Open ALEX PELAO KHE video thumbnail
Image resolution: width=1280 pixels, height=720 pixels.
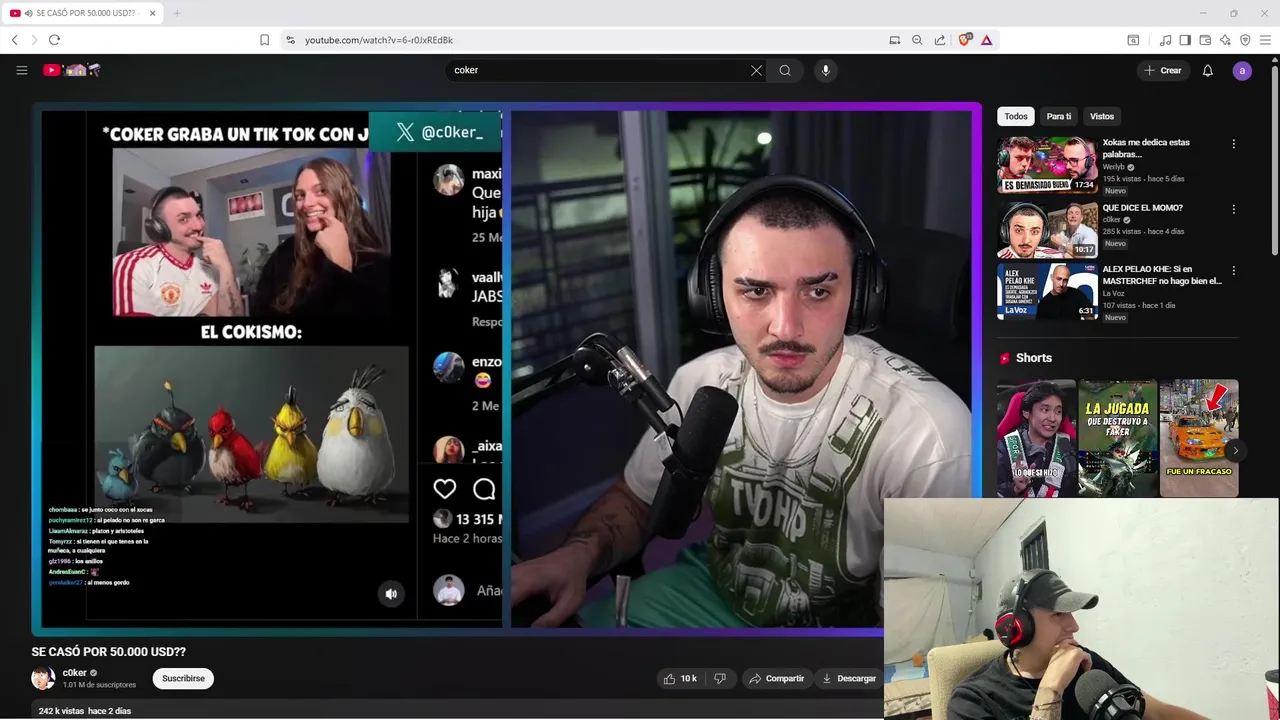click(x=1047, y=291)
